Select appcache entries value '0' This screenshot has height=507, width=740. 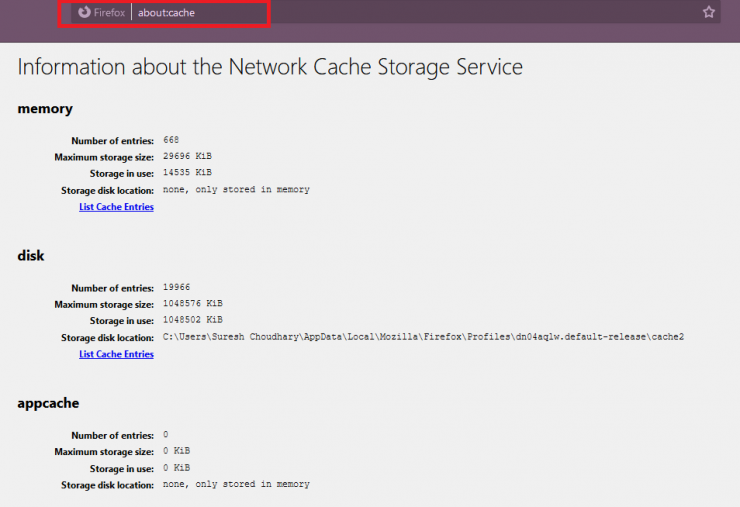click(x=166, y=435)
